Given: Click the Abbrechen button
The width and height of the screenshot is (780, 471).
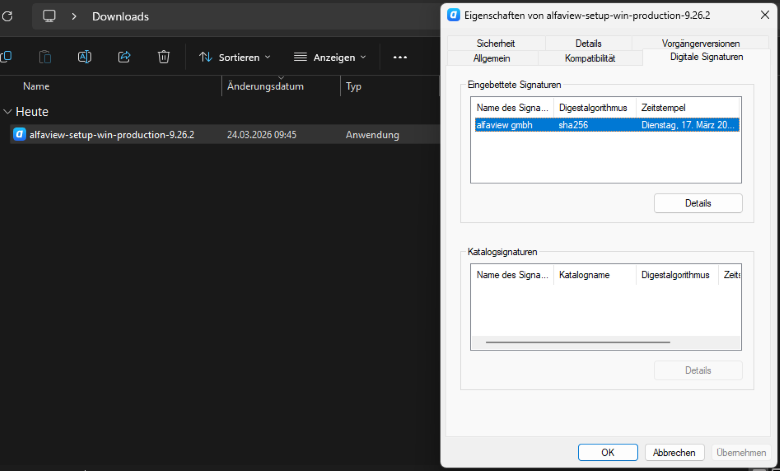Looking at the screenshot, I should point(675,452).
